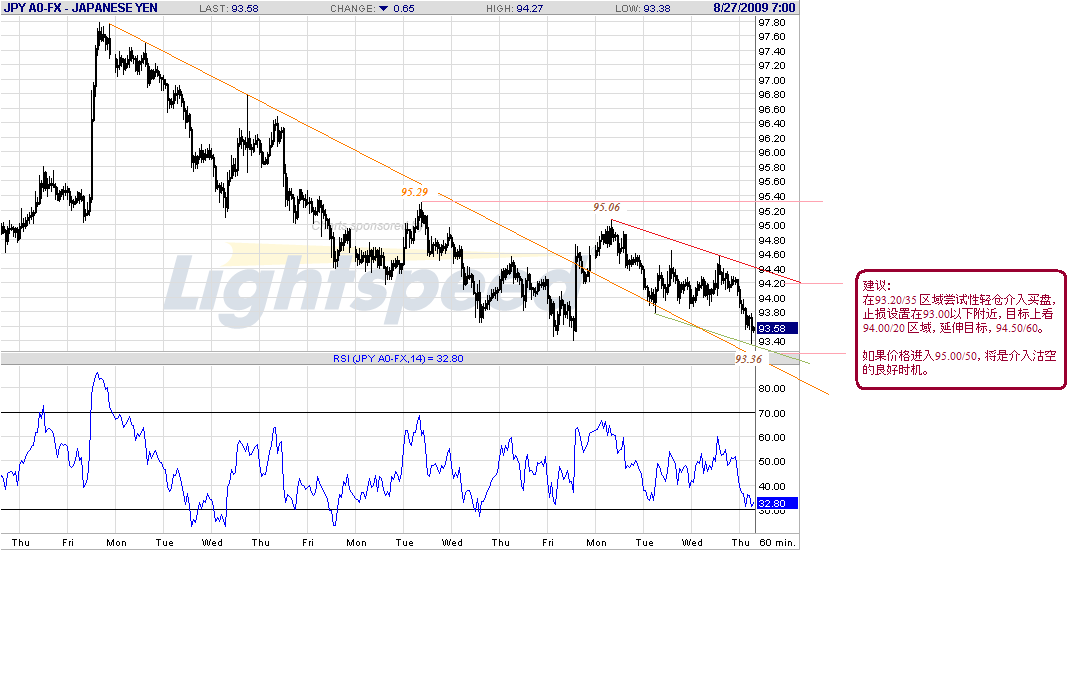Click the 97.80 price axis label

click(772, 22)
